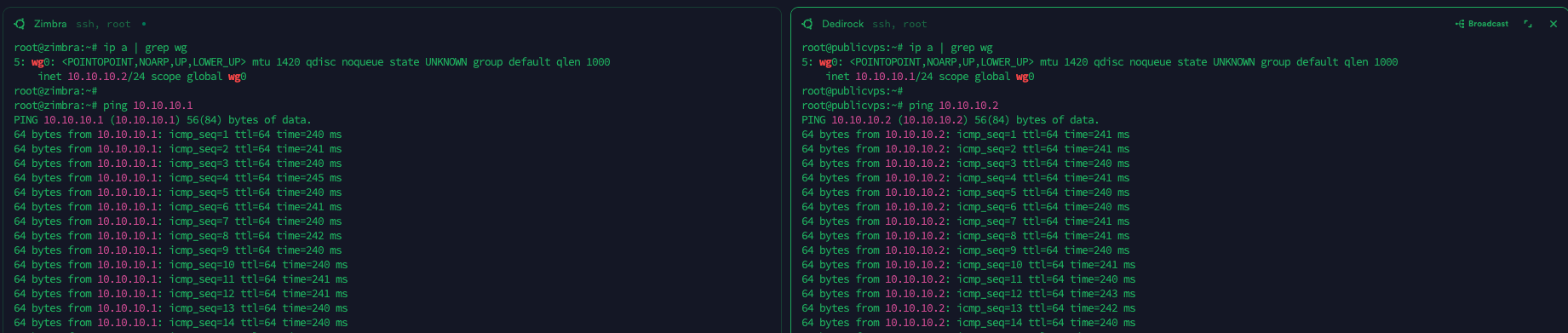This screenshot has width=1568, height=333.
Task: Click the Ubuntu icon beside Dedirock
Action: [807, 24]
